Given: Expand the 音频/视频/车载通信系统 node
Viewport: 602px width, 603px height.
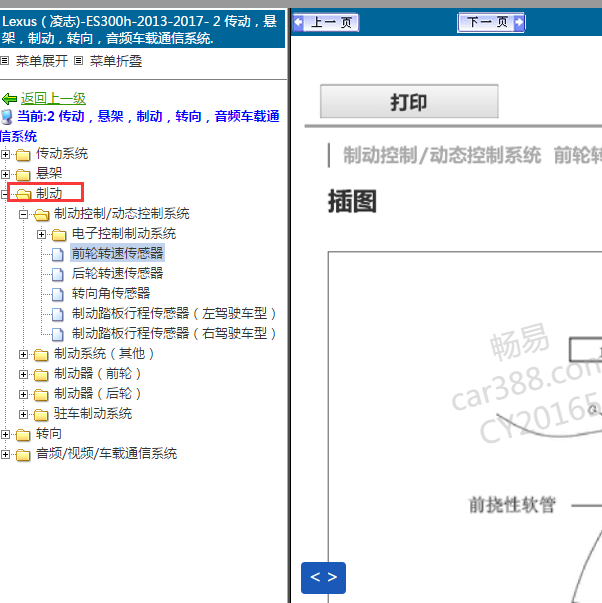Looking at the screenshot, I should coord(5,455).
